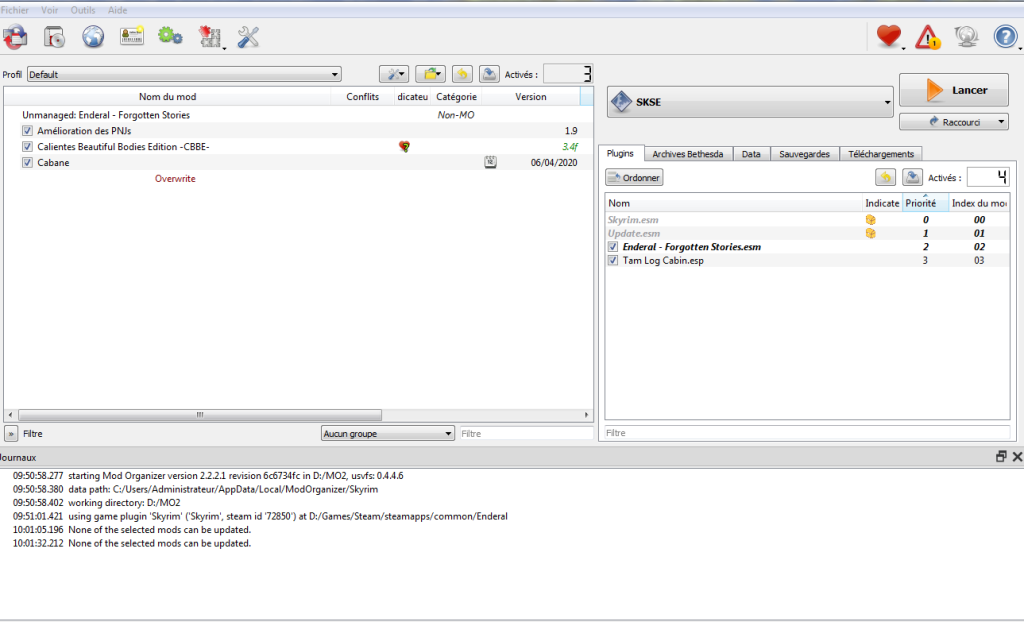1024x622 pixels.
Task: Click the Skyrim.esm indicator box icon
Action: [871, 220]
